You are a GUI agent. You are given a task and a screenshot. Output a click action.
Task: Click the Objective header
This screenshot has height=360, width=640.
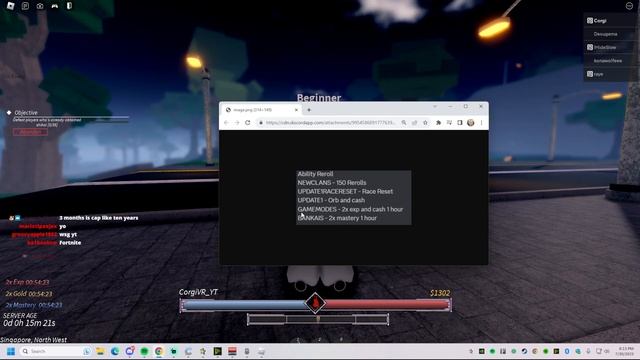point(26,112)
